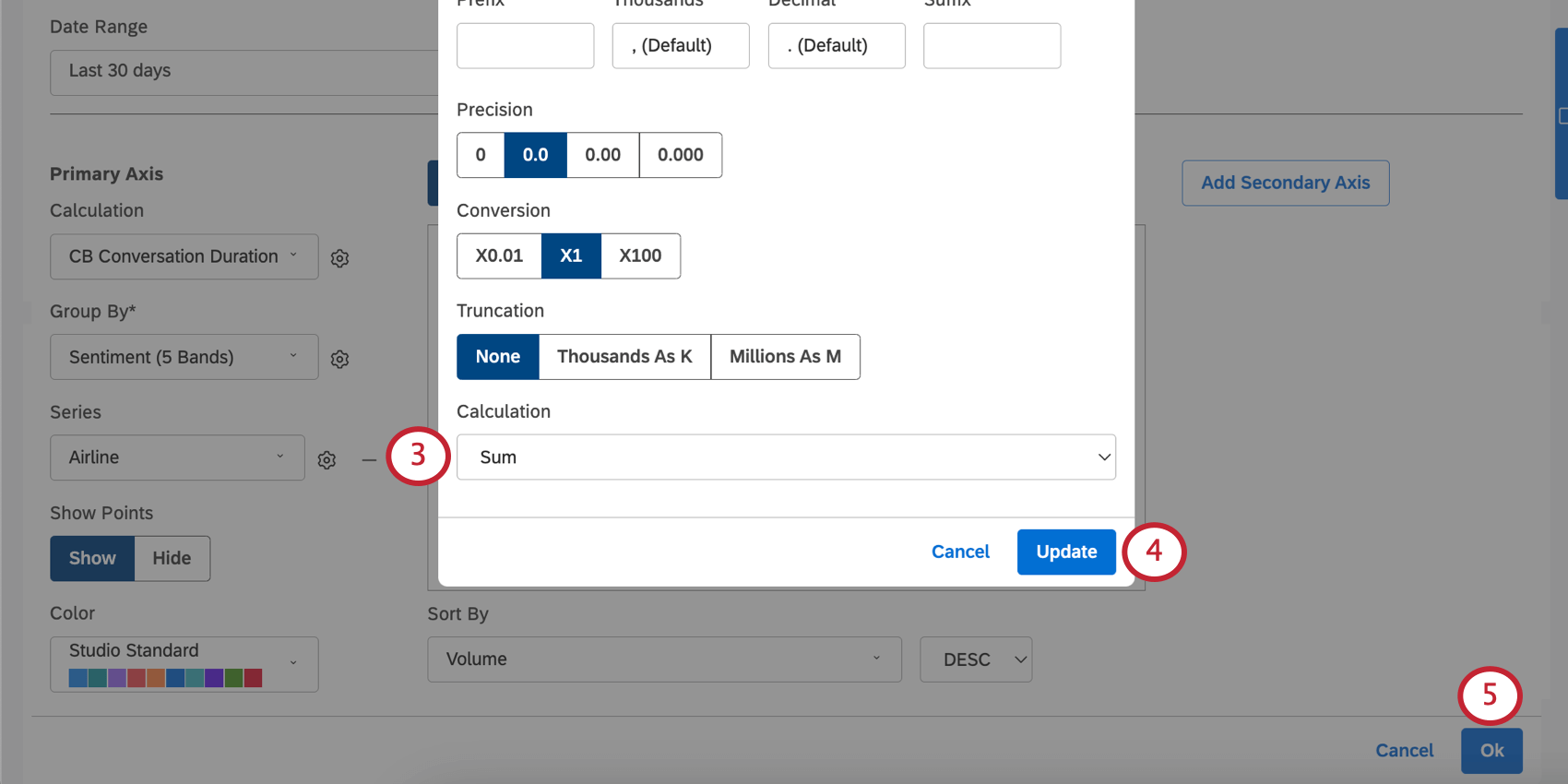
Task: Open settings for CB Conversation Duration calculation
Action: click(339, 258)
